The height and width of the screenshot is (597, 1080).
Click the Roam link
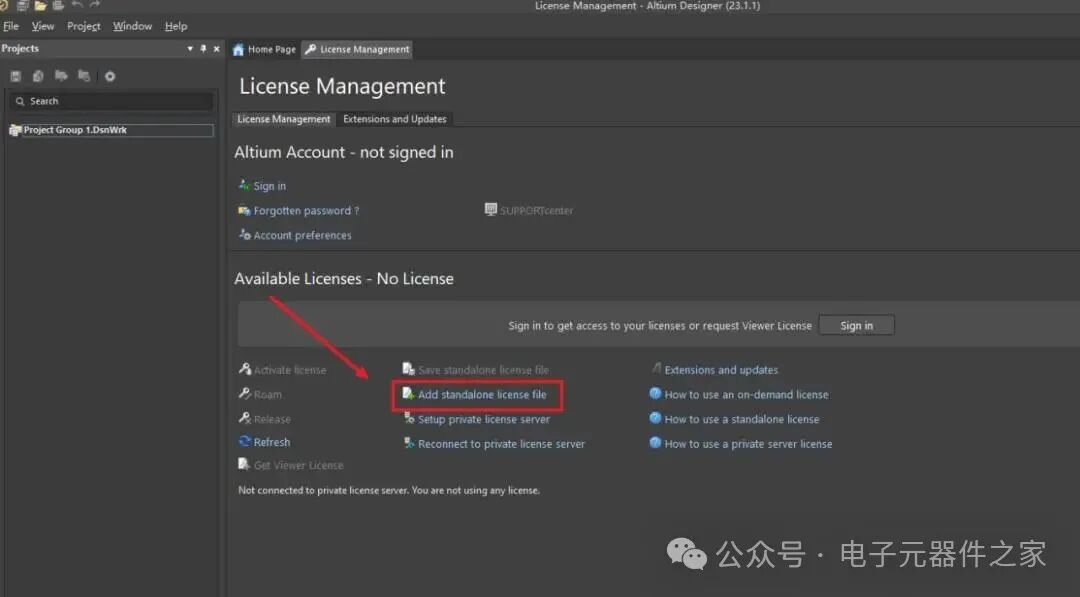tap(267, 395)
